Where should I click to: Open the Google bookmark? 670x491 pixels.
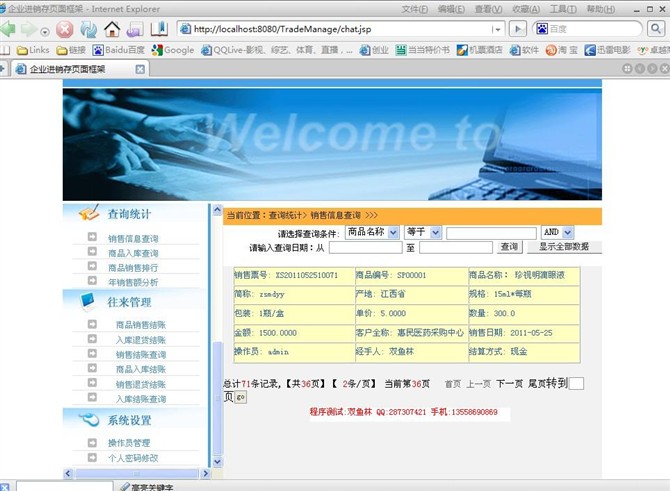pos(173,50)
